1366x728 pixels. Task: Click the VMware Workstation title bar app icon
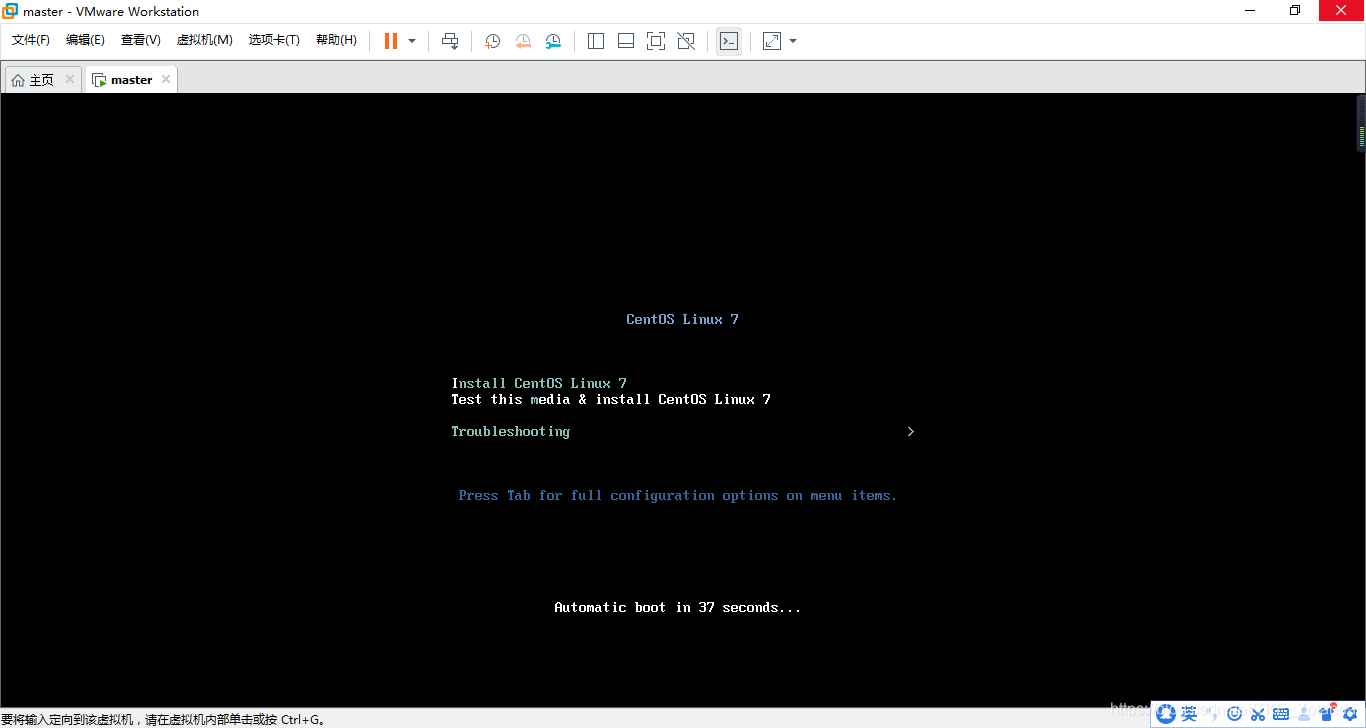10,11
